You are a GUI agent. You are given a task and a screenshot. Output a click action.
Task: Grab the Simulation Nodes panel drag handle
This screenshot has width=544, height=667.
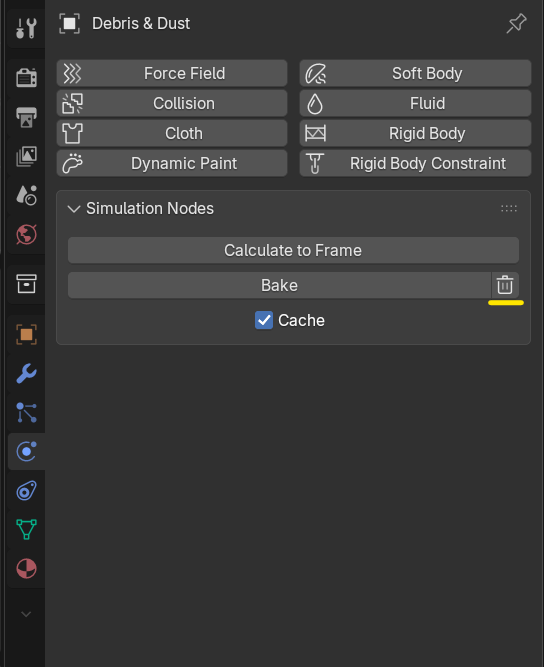[x=509, y=208]
